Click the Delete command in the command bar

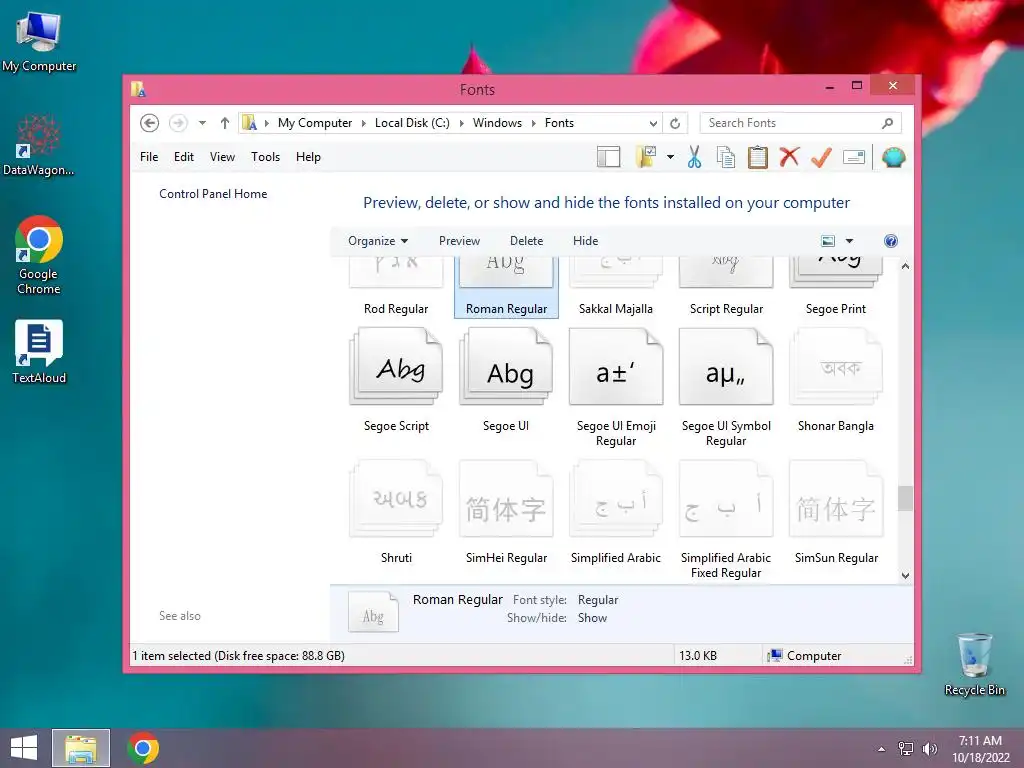coord(526,241)
